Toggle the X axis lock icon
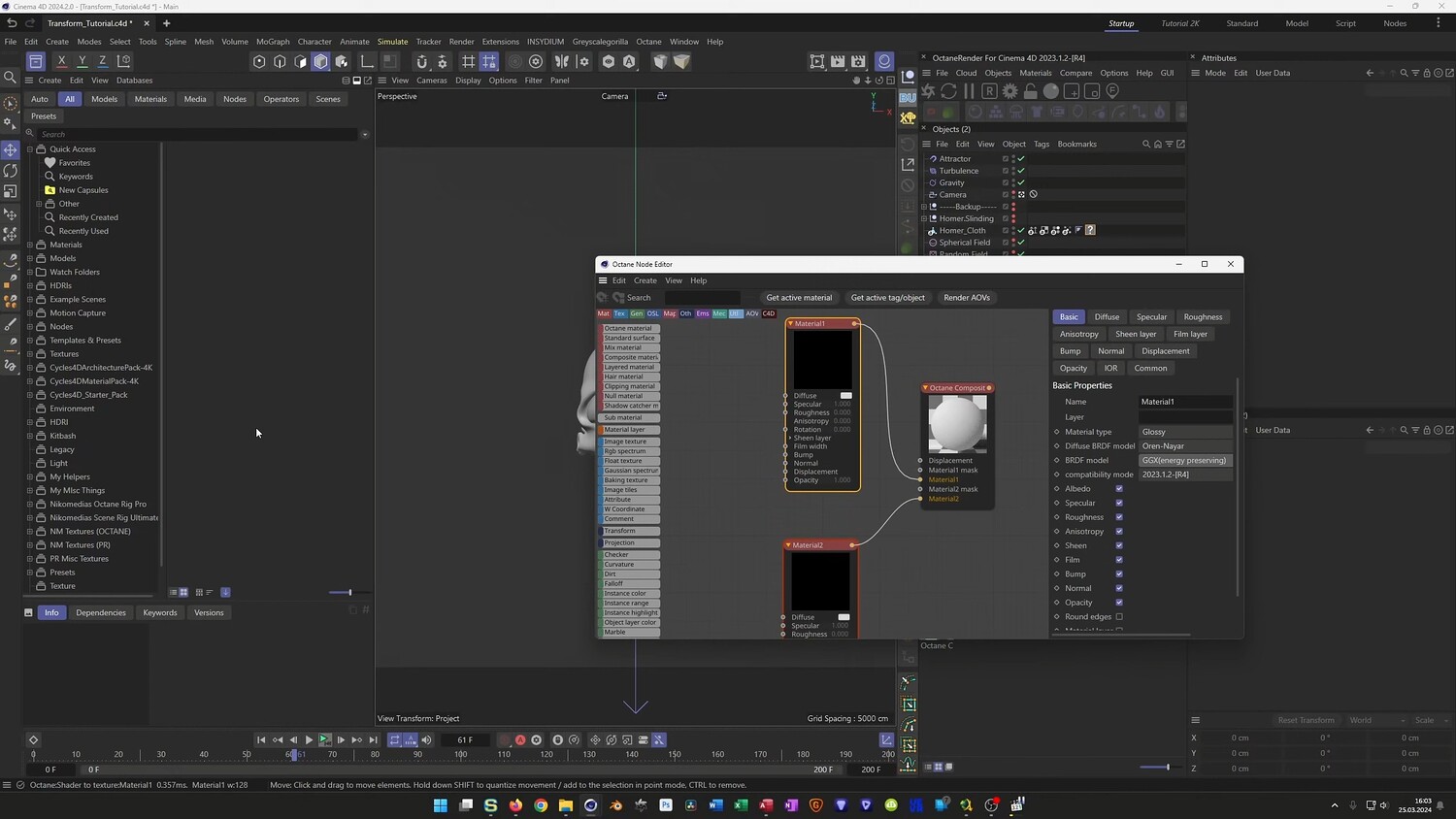 (61, 61)
